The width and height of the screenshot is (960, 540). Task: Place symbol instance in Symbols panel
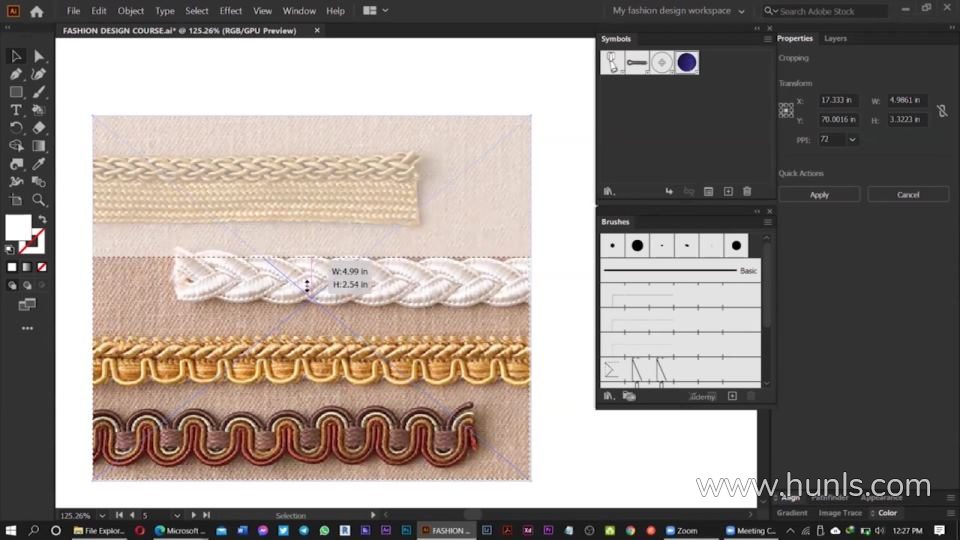(x=669, y=192)
